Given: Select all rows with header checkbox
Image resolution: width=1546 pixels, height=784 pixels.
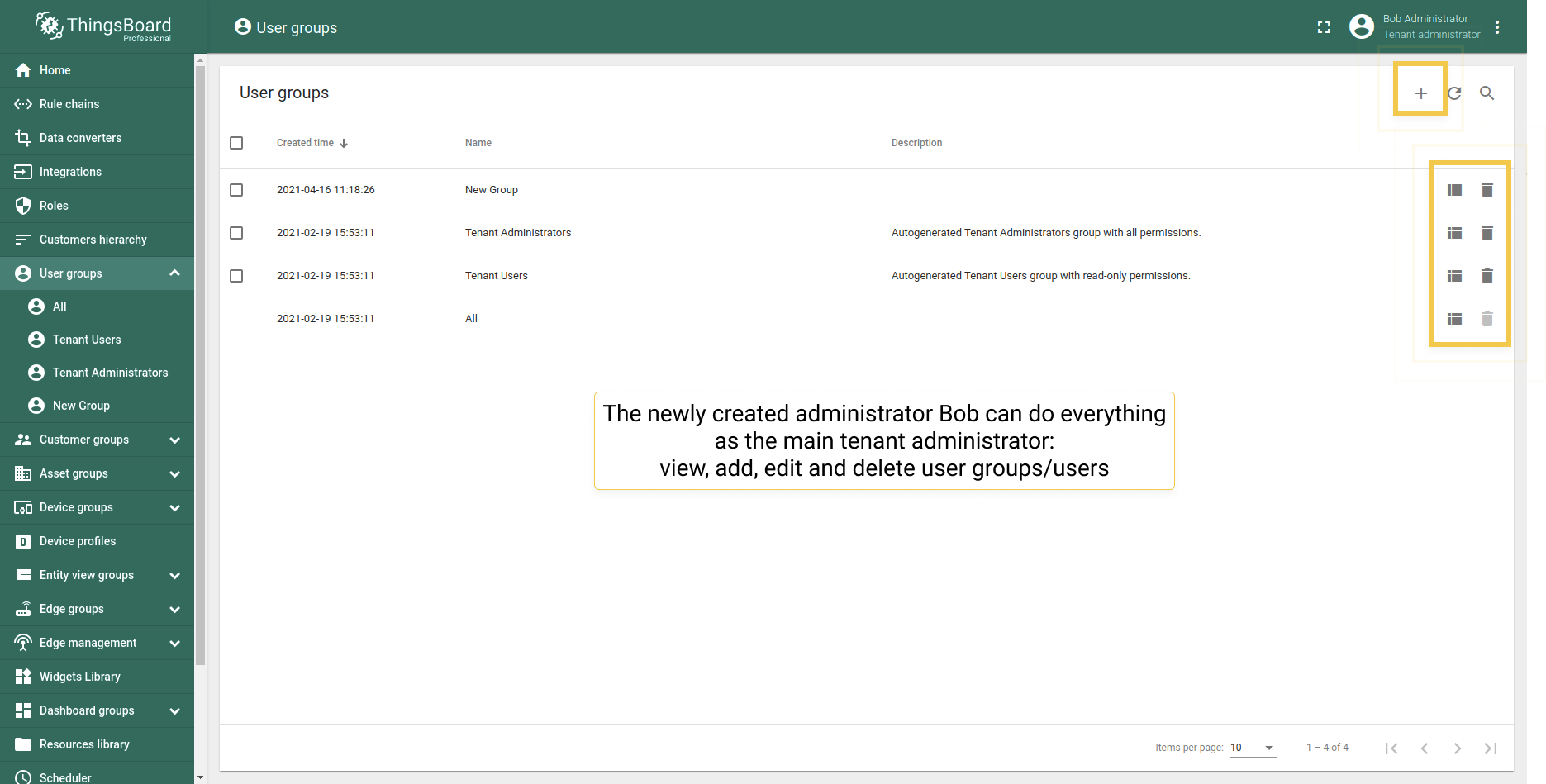Looking at the screenshot, I should (x=236, y=143).
